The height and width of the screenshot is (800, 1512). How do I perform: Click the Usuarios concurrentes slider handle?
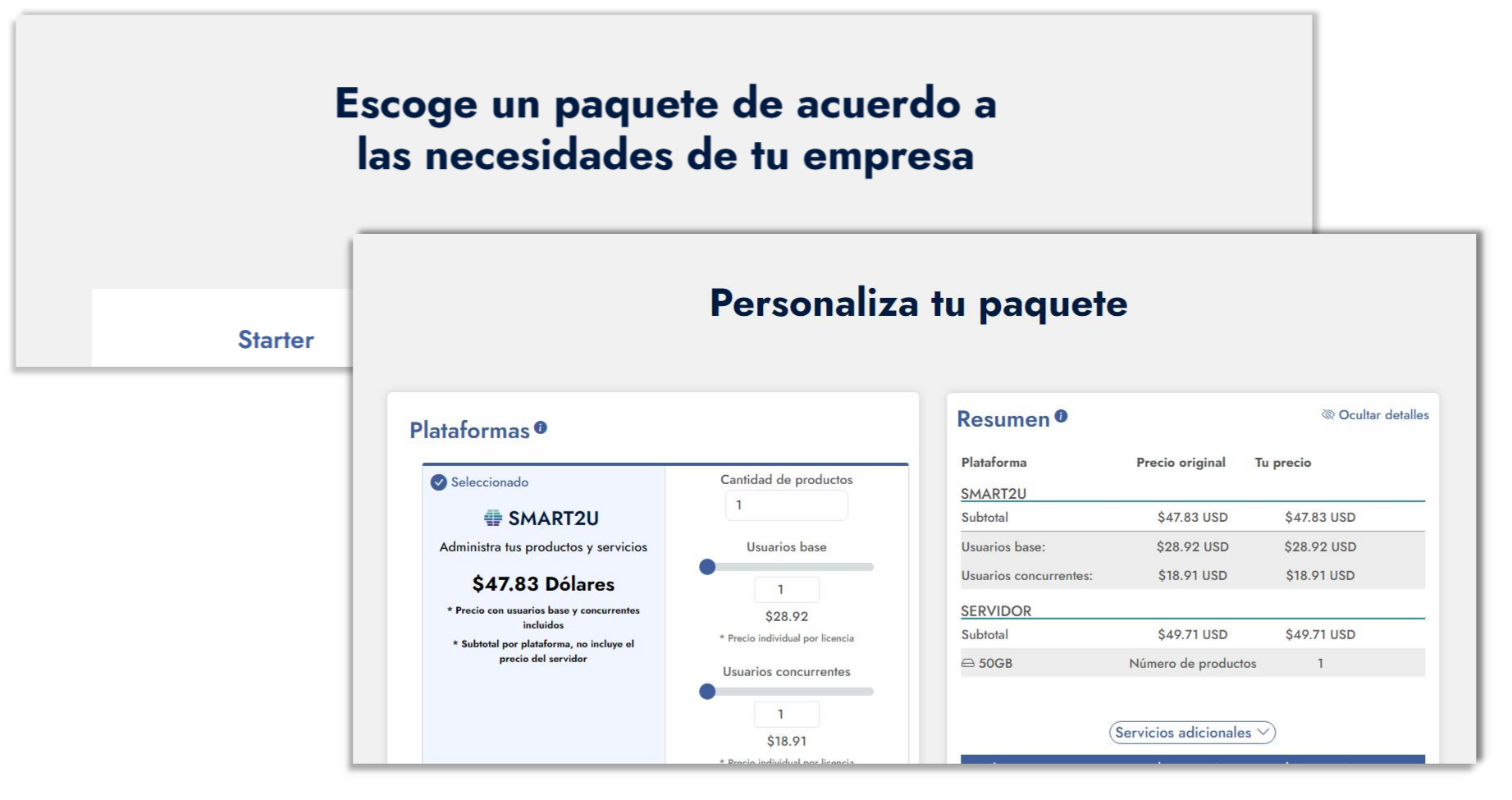pos(707,692)
